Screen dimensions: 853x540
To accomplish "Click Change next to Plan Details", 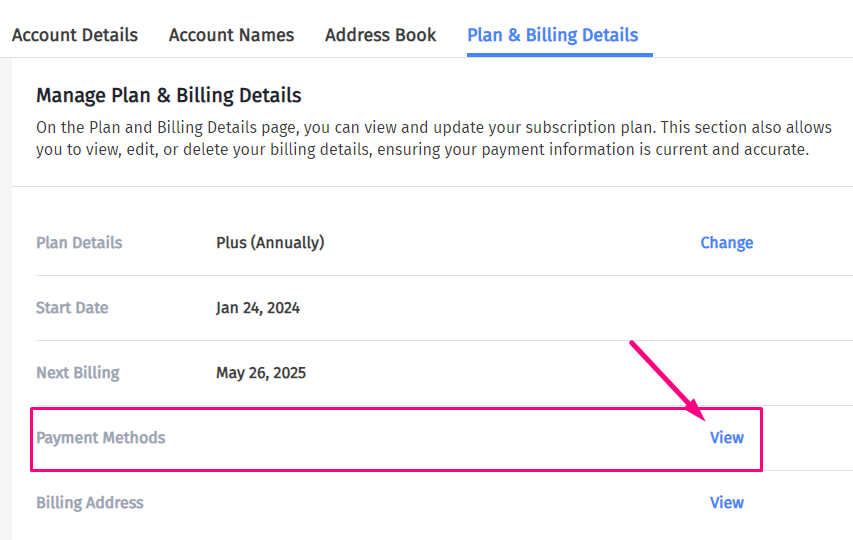I will coord(726,243).
